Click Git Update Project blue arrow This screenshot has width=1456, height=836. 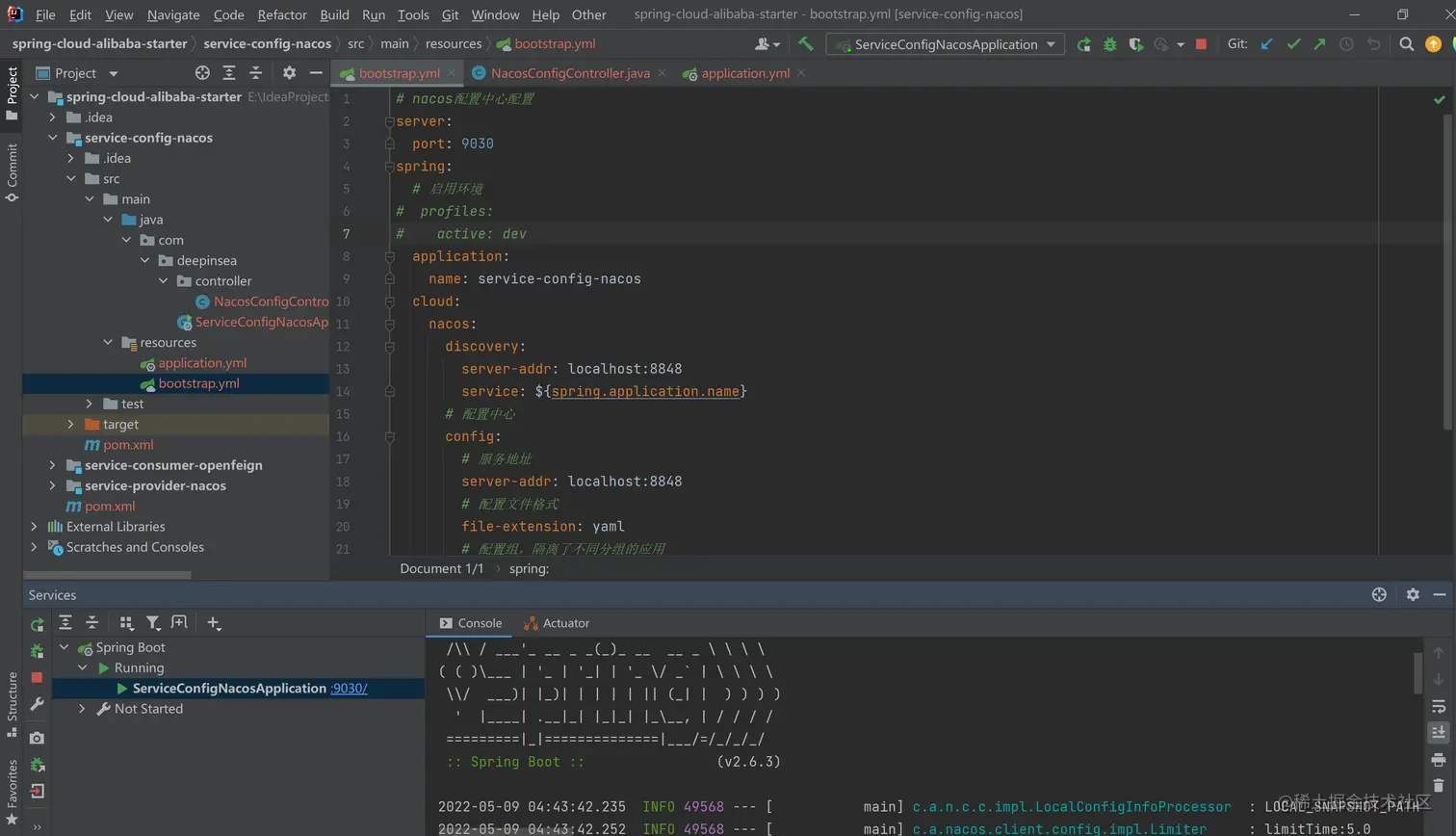(1267, 44)
